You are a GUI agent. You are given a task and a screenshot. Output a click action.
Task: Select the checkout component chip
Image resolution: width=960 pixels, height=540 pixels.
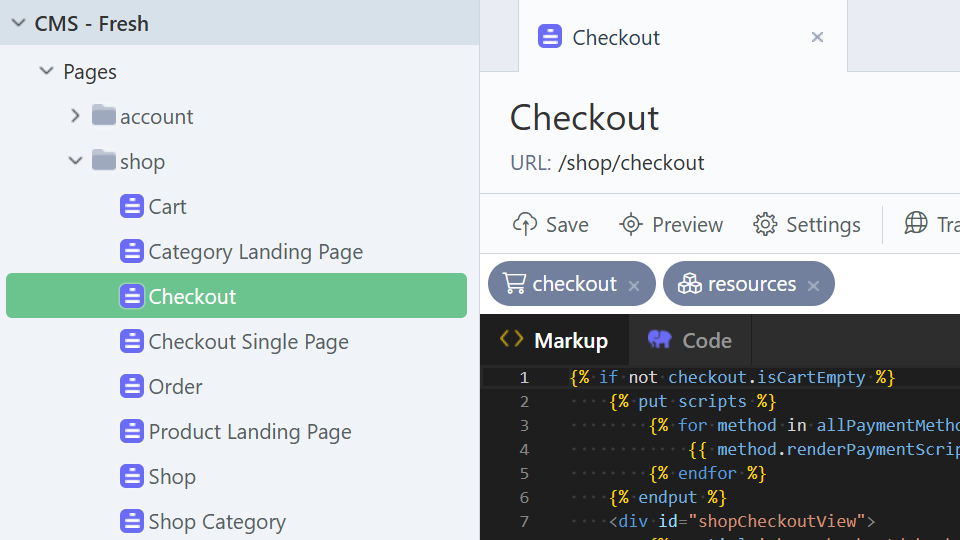(572, 283)
